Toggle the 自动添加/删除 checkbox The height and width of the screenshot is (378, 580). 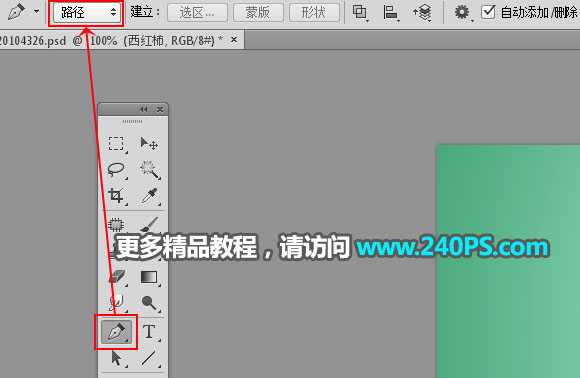tap(488, 12)
